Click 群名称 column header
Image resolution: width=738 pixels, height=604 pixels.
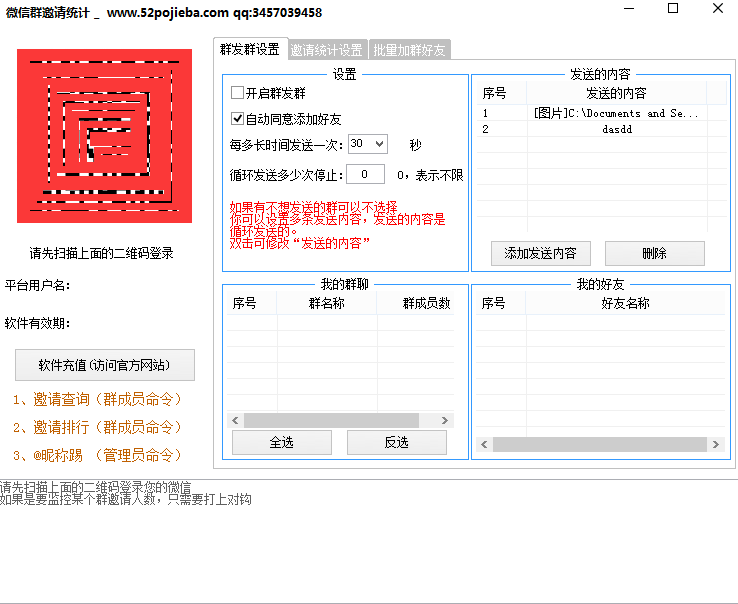pyautogui.click(x=327, y=303)
